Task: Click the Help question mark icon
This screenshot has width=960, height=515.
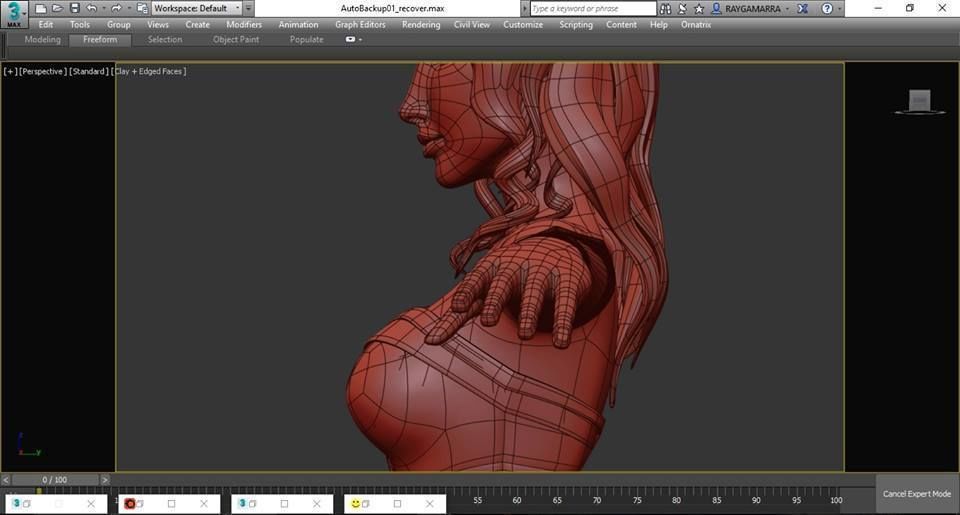Action: (x=827, y=9)
